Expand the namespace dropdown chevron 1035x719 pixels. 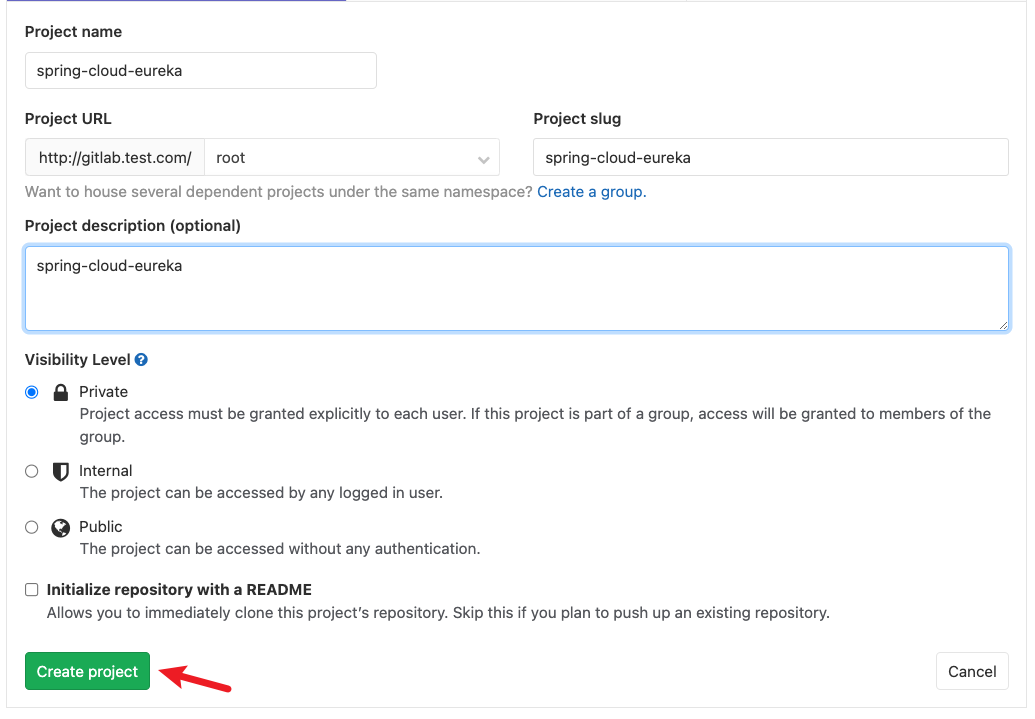point(484,160)
